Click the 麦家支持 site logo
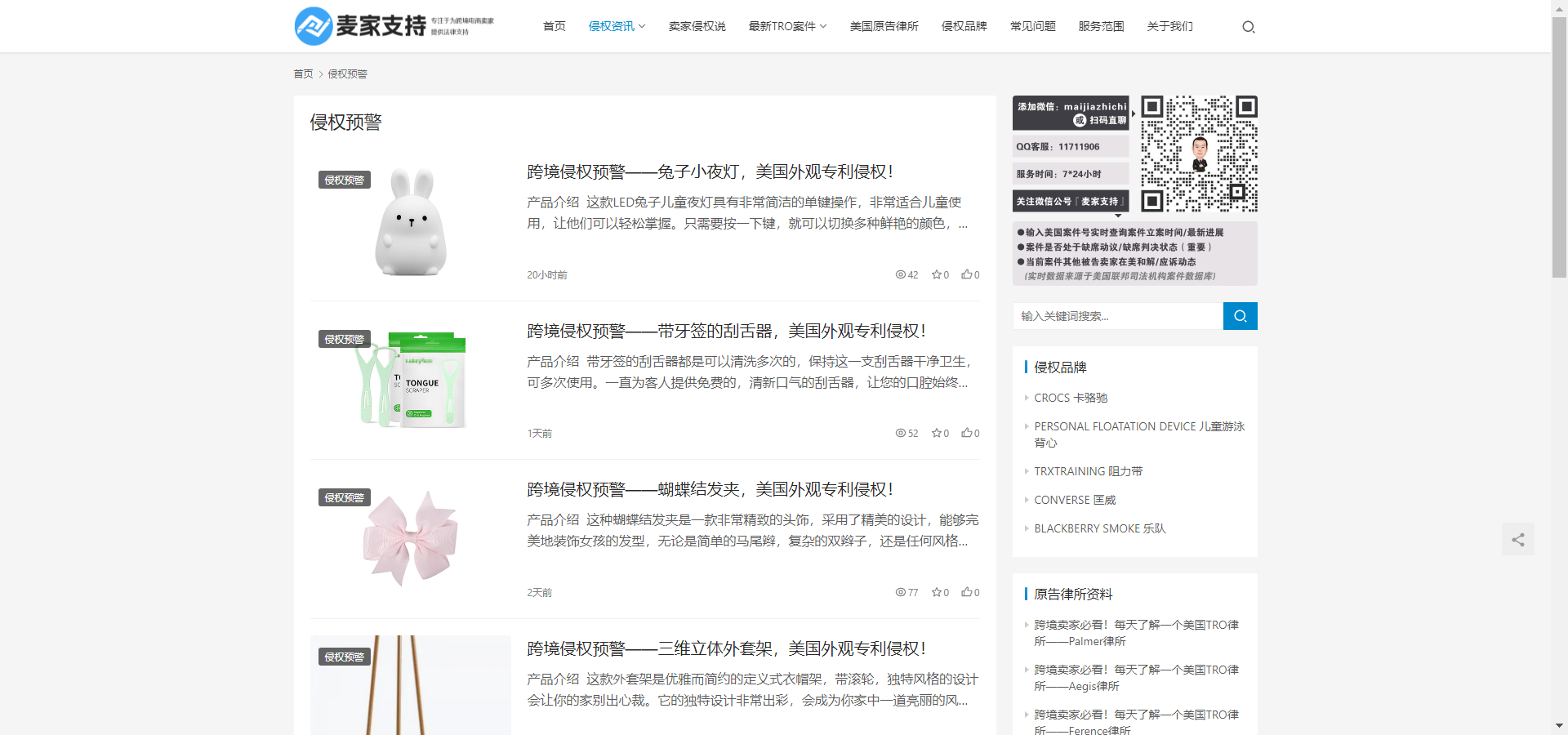1568x735 pixels. [x=394, y=26]
